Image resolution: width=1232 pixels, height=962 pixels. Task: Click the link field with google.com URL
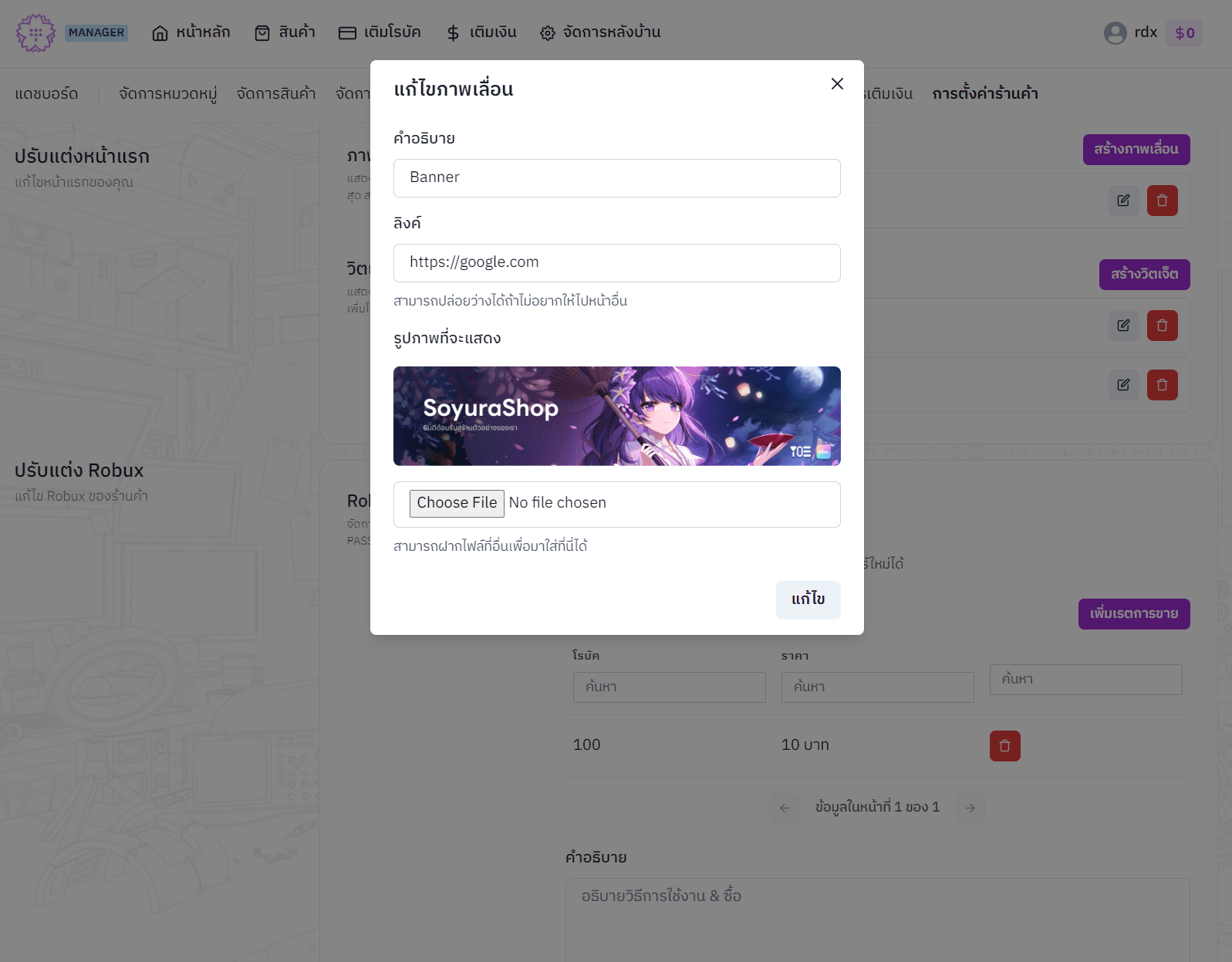tap(616, 263)
